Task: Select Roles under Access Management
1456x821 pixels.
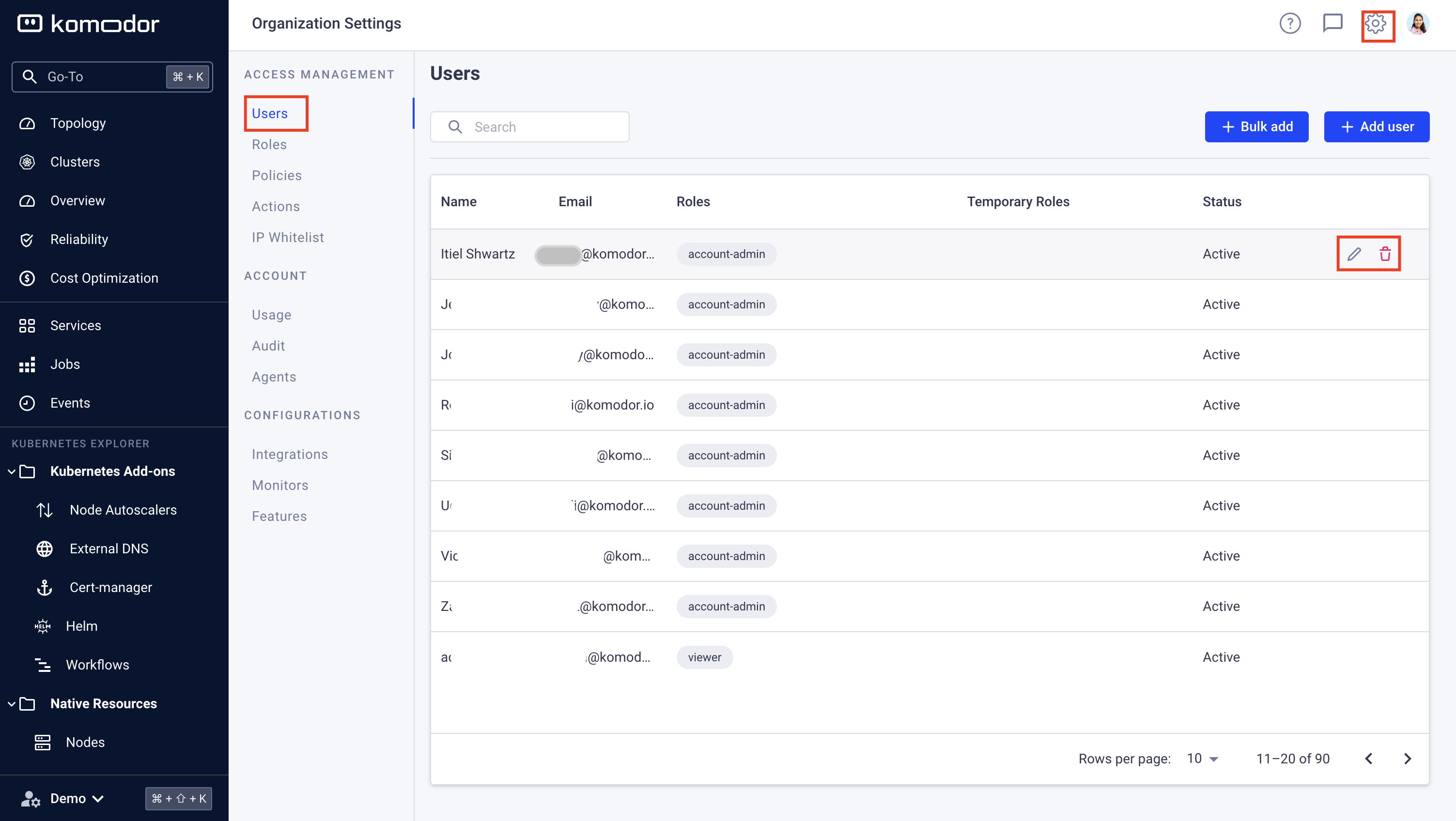Action: [269, 144]
